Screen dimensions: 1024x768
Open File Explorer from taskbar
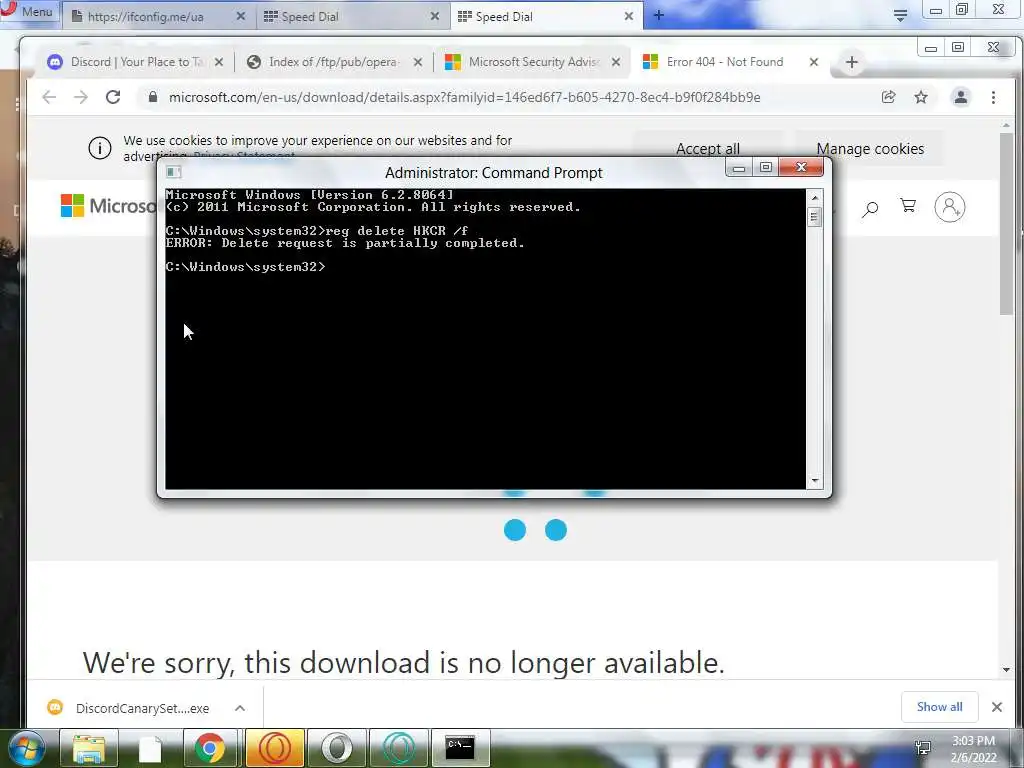89,748
